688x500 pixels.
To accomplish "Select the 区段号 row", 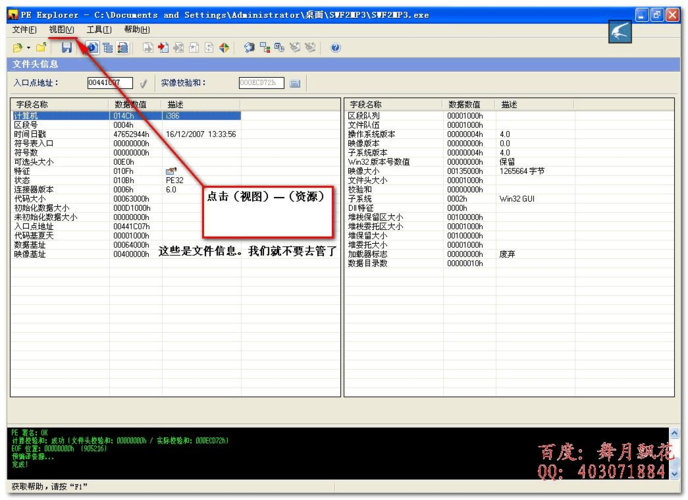I will pos(126,125).
